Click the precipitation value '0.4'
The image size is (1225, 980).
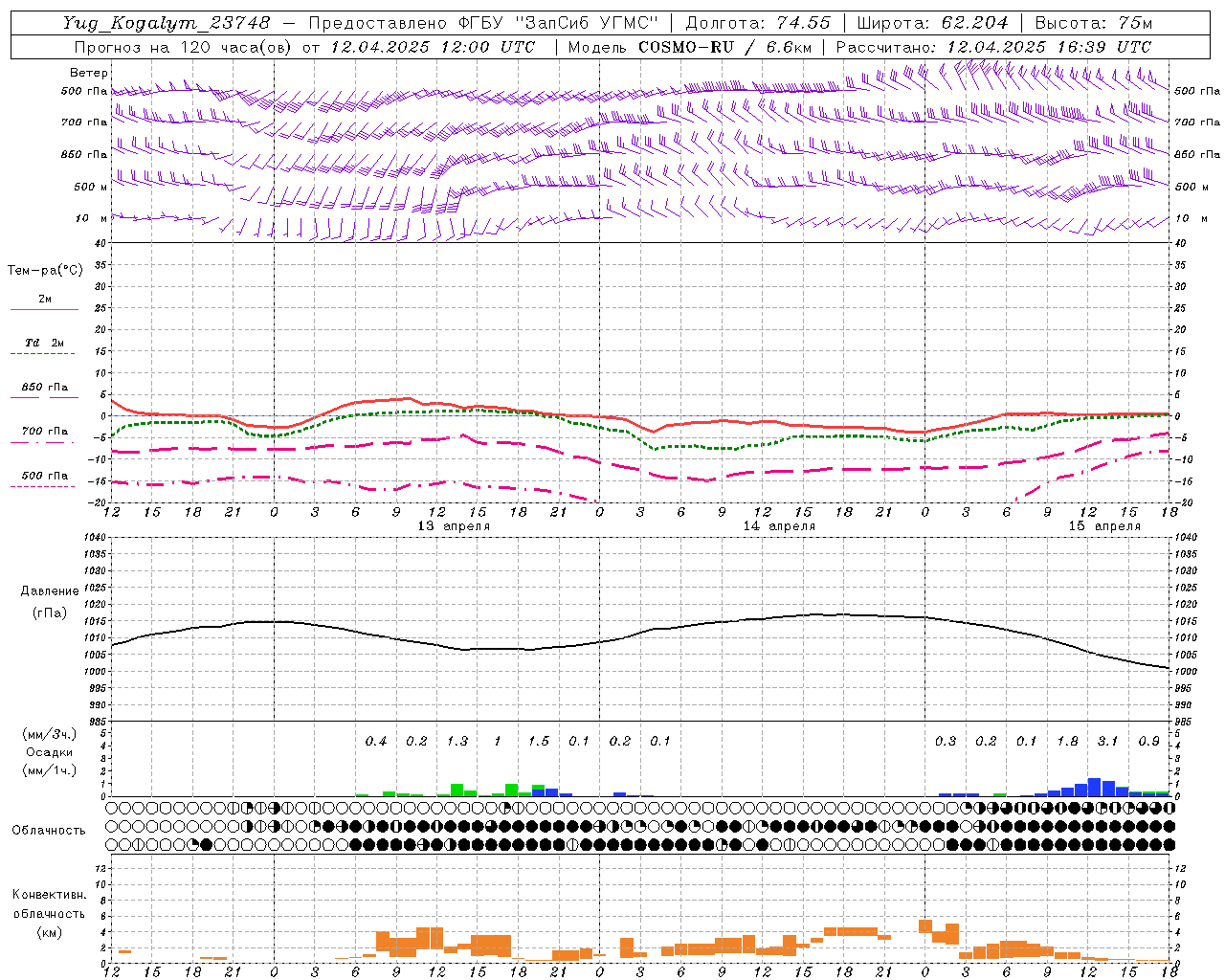(x=376, y=741)
